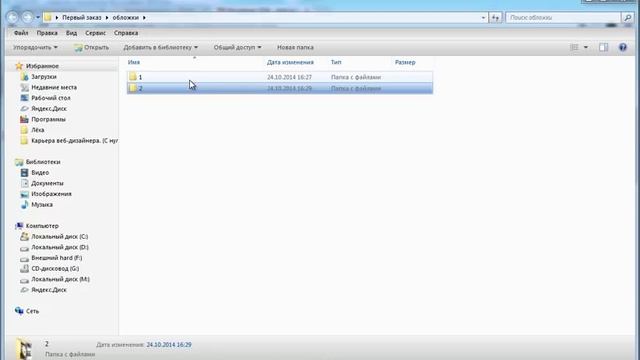Click date value '24.10.2014 16:29' in details pane
Screen dimensions: 640x360
tap(169, 345)
